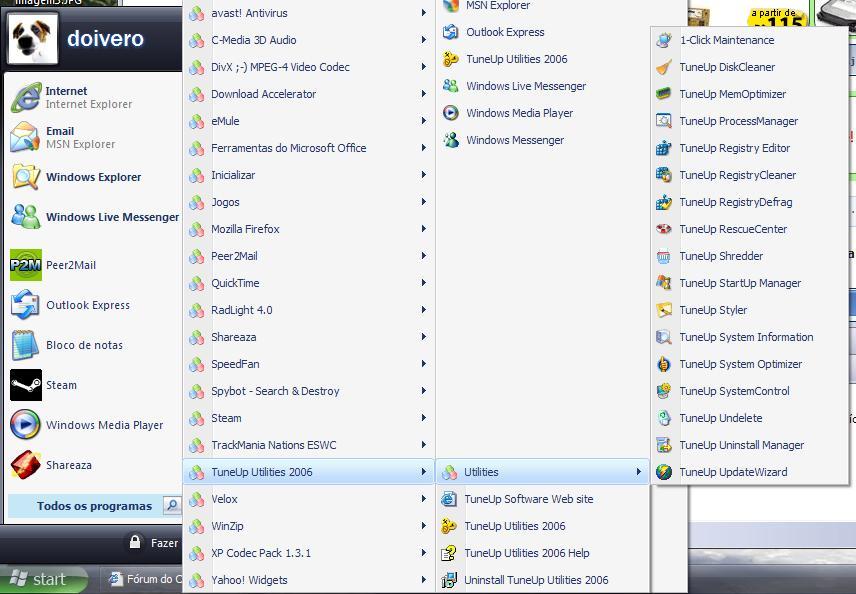The width and height of the screenshot is (856, 594).
Task: Launch TuneUp Utilities 2006 below Web site entry
Action: point(543,526)
